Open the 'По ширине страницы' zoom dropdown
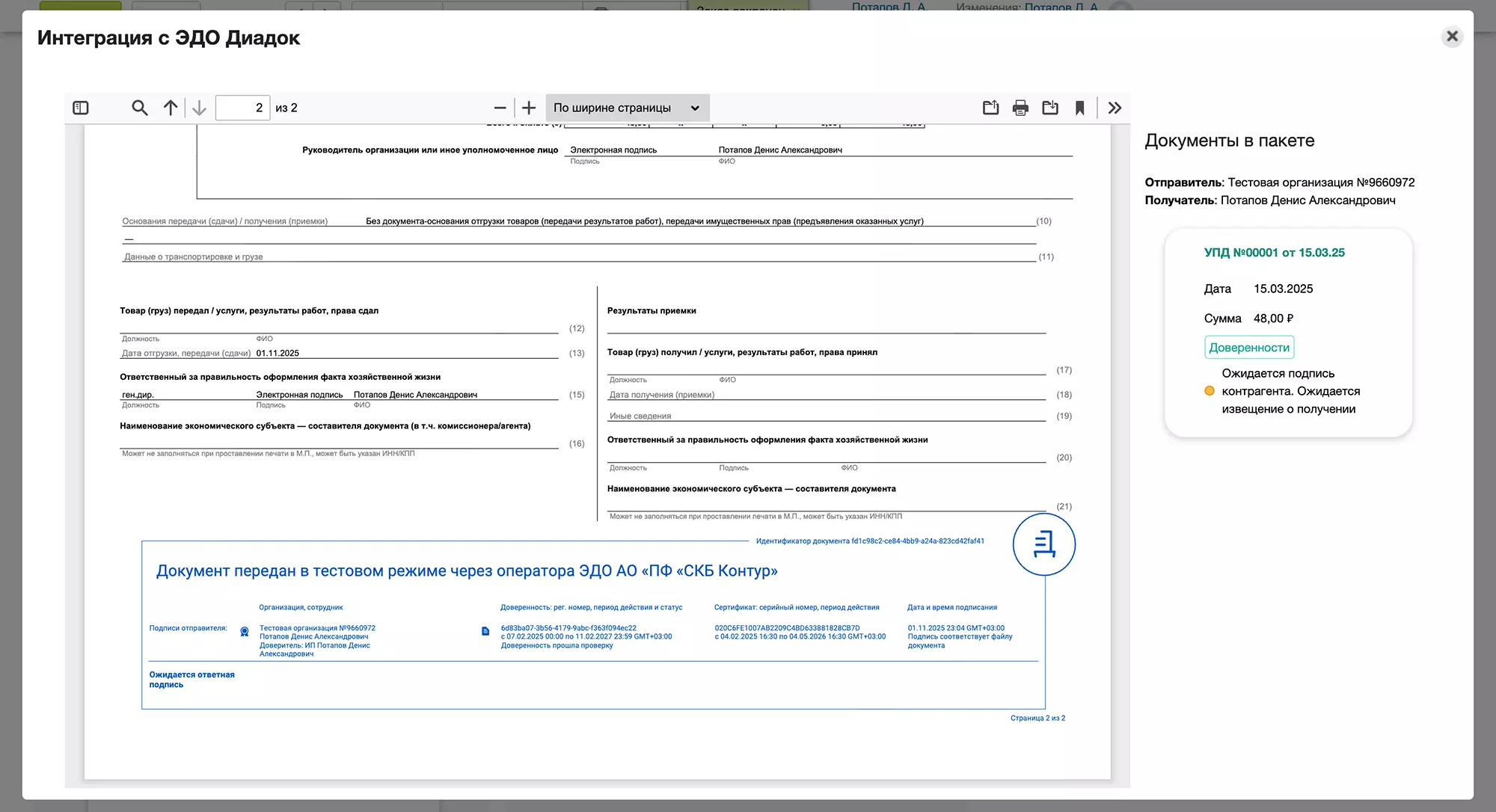The image size is (1496, 812). tap(627, 108)
